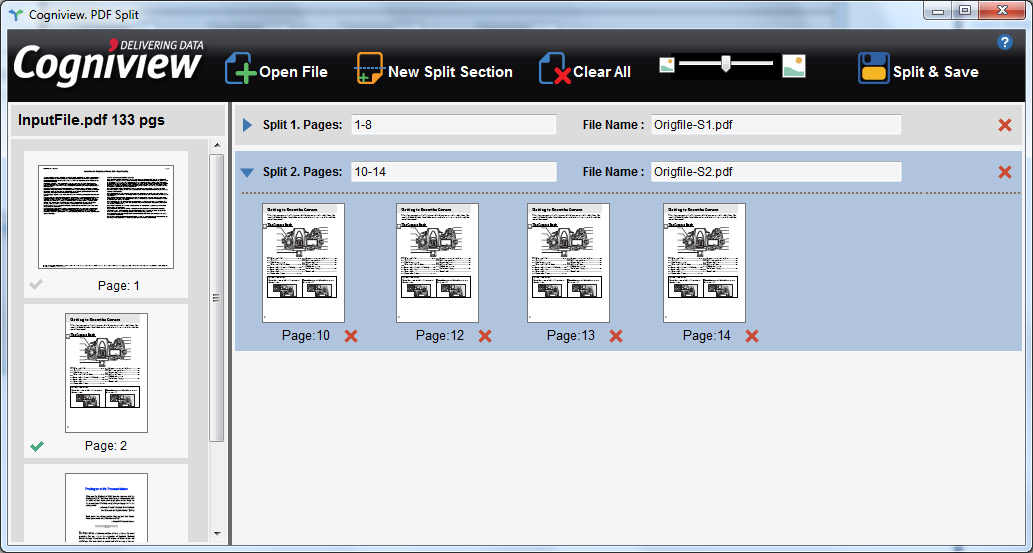
Task: Click the Split 2 pages field 10-14
Action: coord(454,172)
